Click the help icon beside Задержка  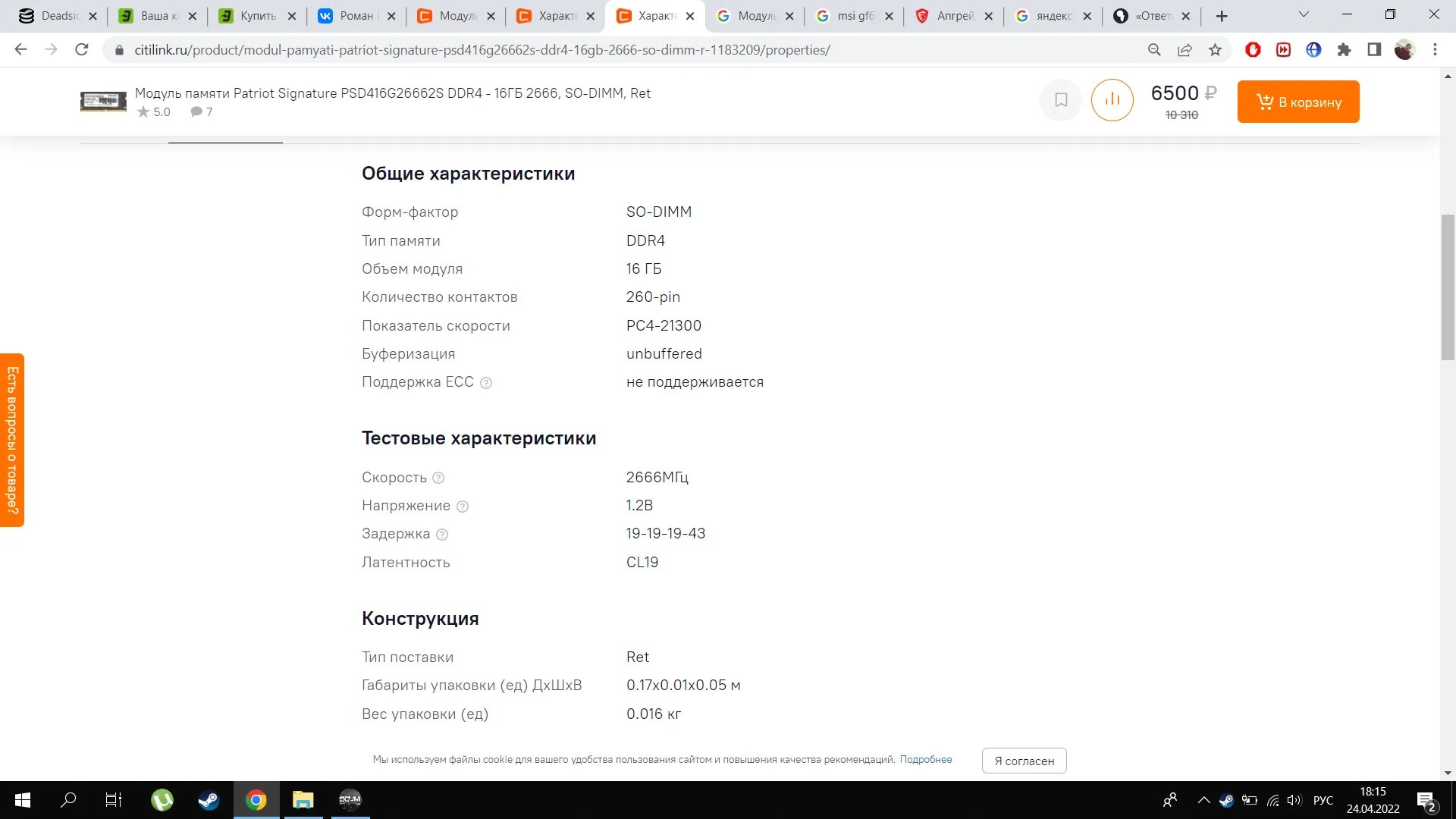[x=442, y=535]
